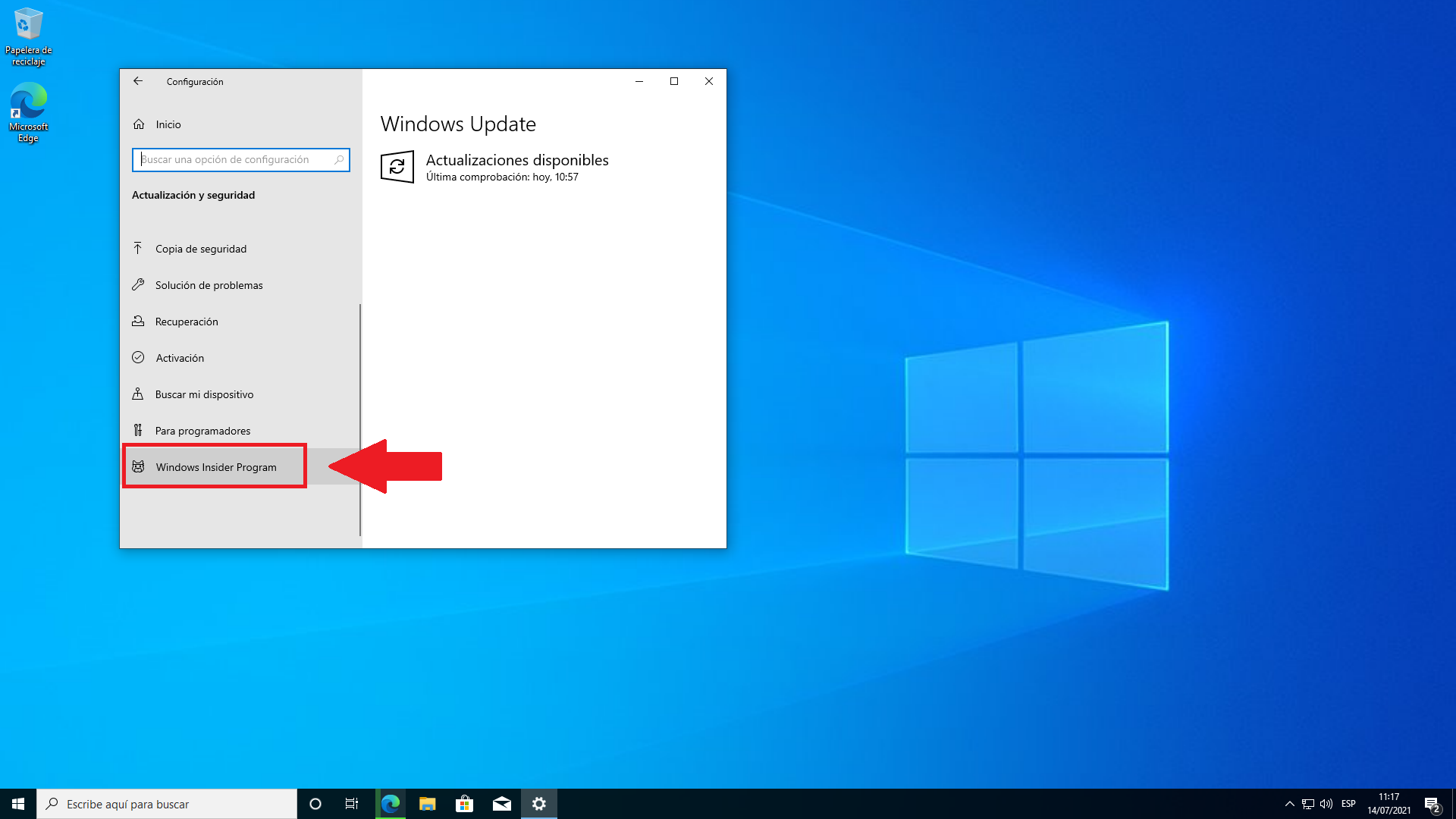The width and height of the screenshot is (1456, 819).
Task: Open Activación settings
Action: pos(179,358)
